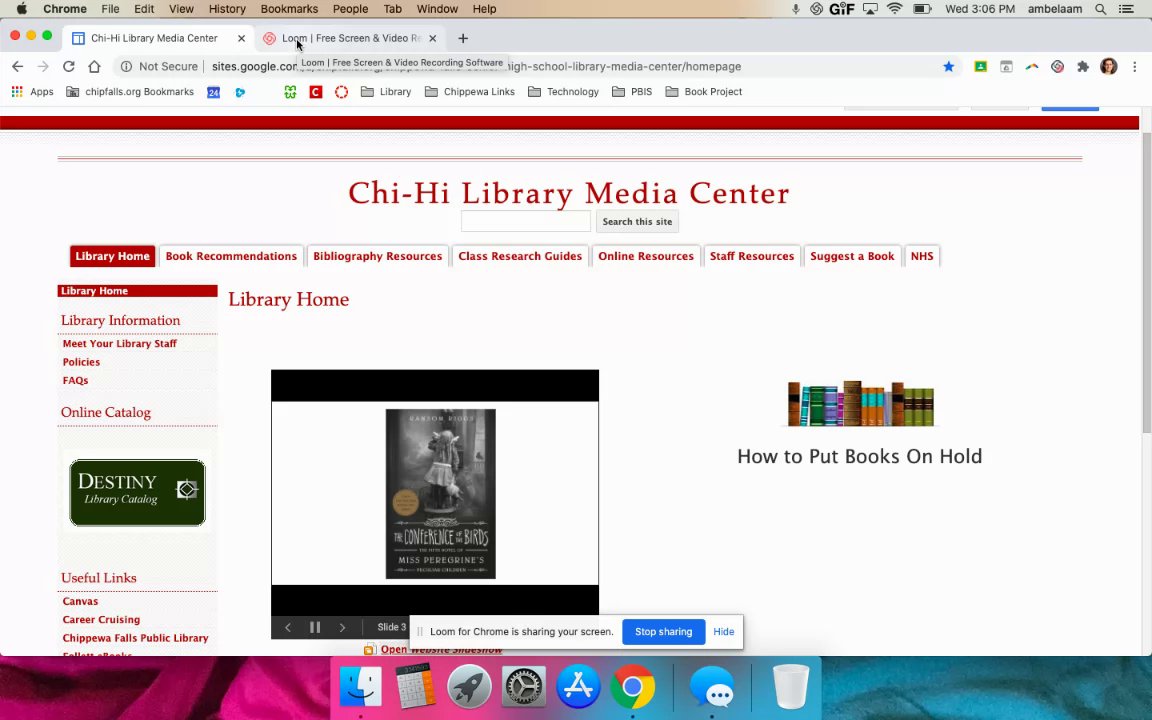This screenshot has width=1152, height=720.
Task: Open the Chippewa Falls Public Library link
Action: pos(135,638)
